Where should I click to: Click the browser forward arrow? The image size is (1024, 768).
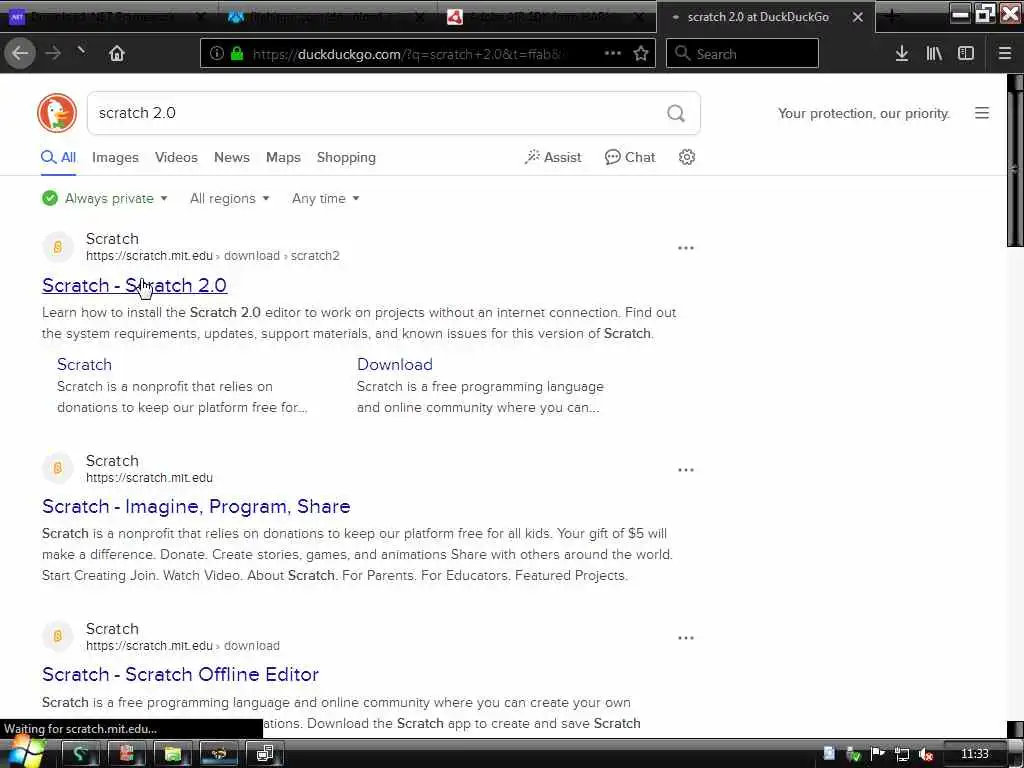(x=53, y=54)
